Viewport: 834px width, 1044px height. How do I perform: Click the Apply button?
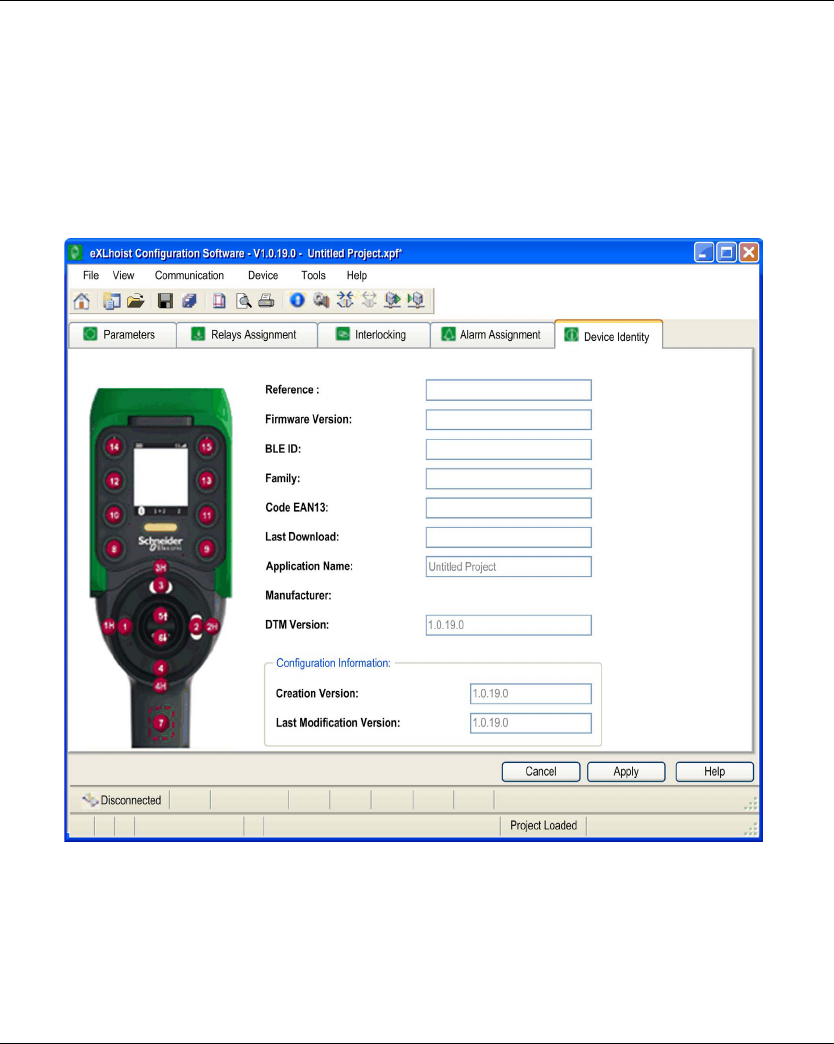click(626, 771)
